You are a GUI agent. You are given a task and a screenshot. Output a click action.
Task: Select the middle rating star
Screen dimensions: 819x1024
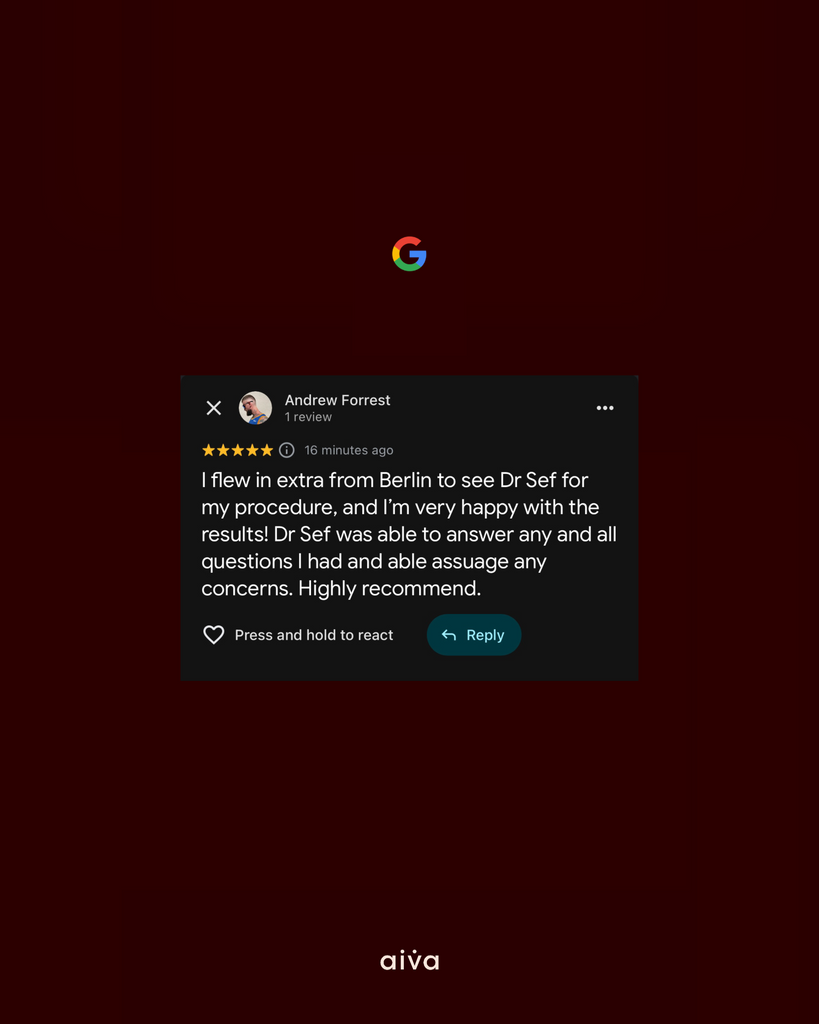(238, 450)
